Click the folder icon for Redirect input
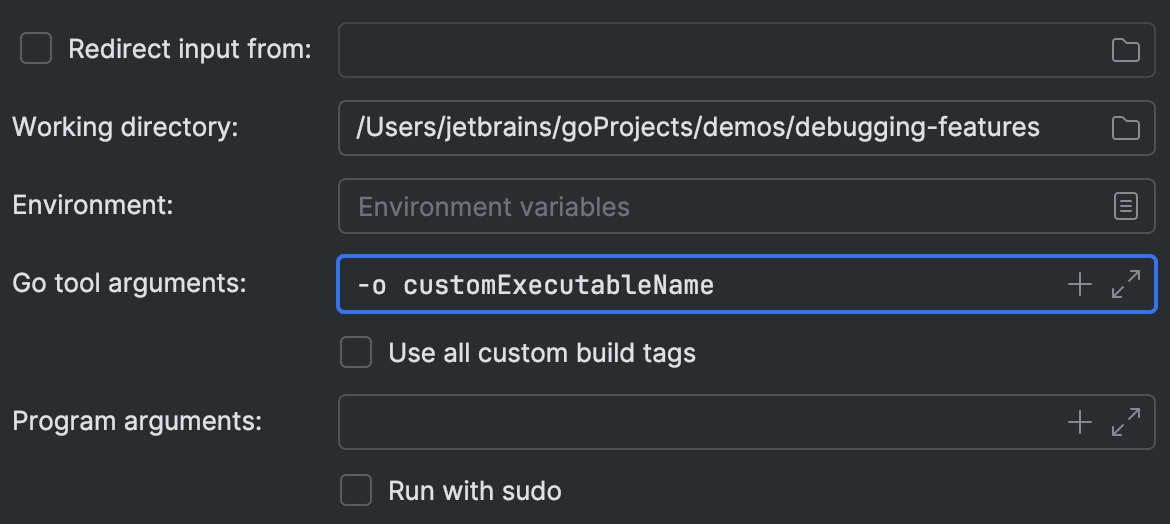Viewport: 1170px width, 524px height. point(1126,50)
